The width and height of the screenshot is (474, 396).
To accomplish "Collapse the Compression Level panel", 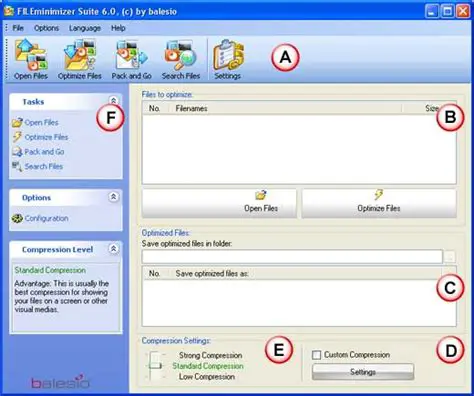I will pos(113,249).
